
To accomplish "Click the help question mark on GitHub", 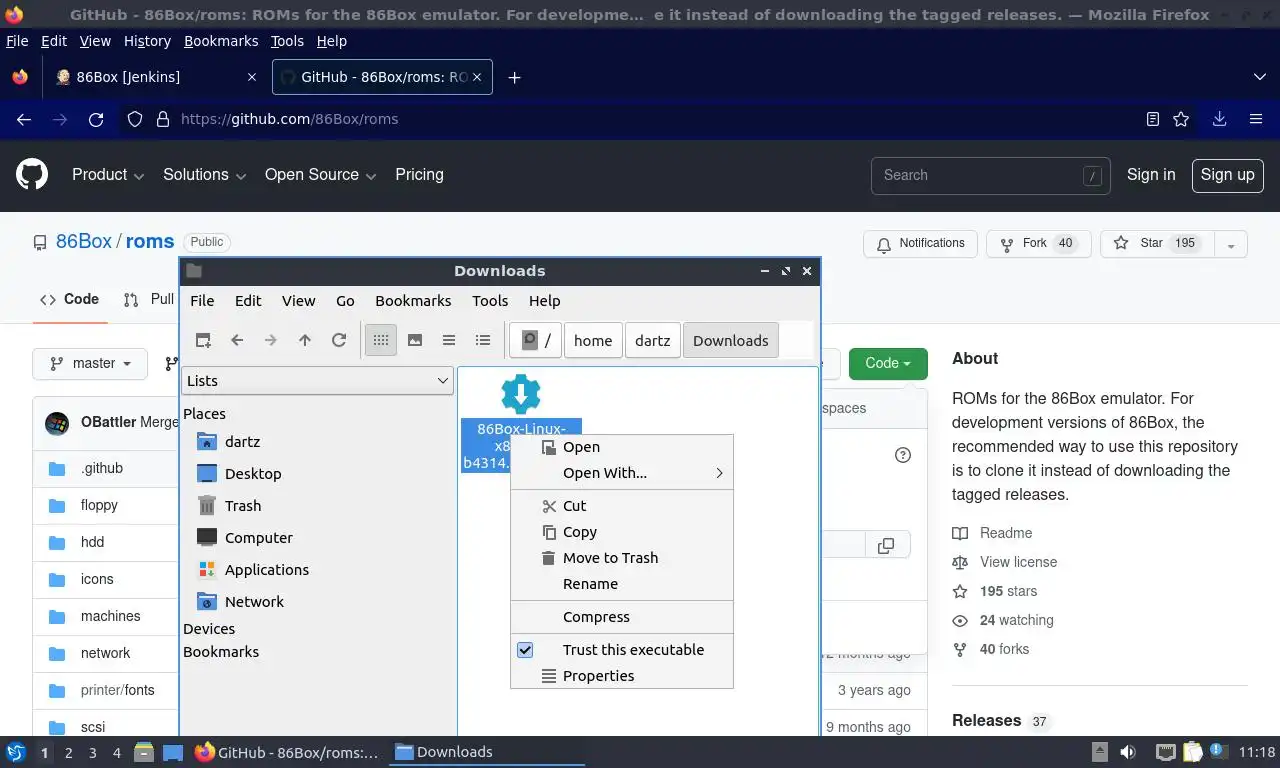I will [x=903, y=455].
